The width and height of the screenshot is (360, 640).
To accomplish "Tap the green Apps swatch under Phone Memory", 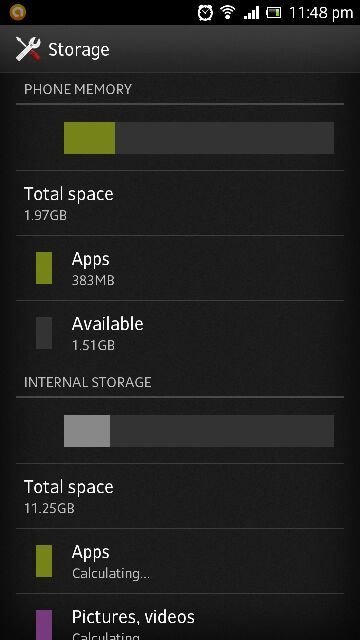I will click(44, 268).
